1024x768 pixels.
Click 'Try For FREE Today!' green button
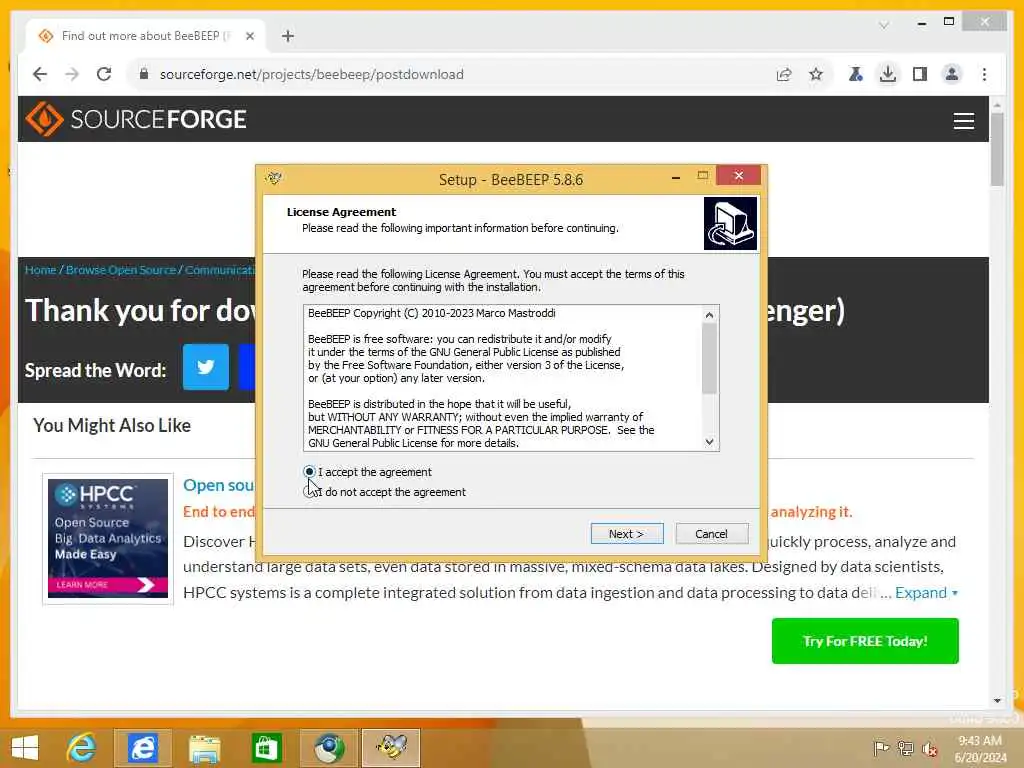[865, 641]
